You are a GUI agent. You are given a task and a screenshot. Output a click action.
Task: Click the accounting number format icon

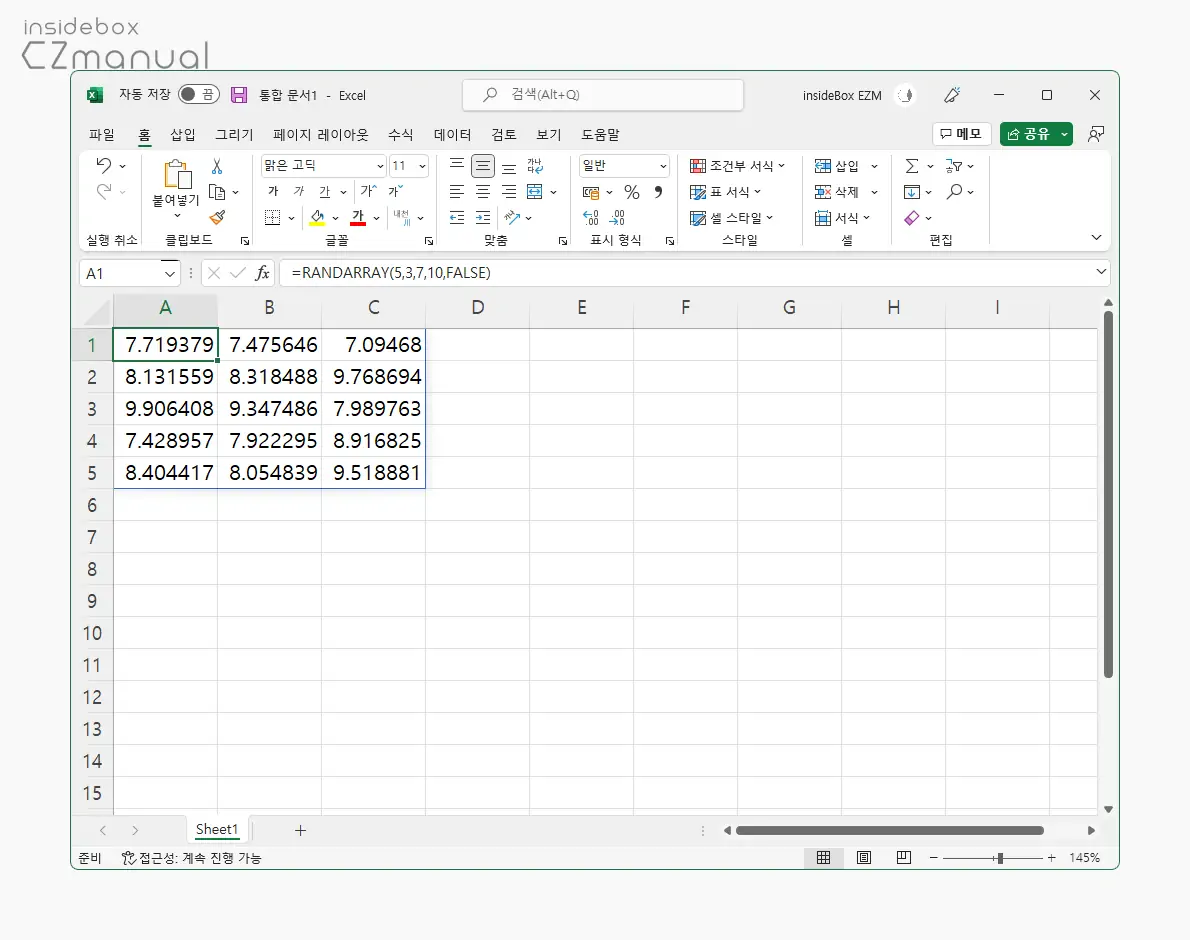pyautogui.click(x=591, y=192)
